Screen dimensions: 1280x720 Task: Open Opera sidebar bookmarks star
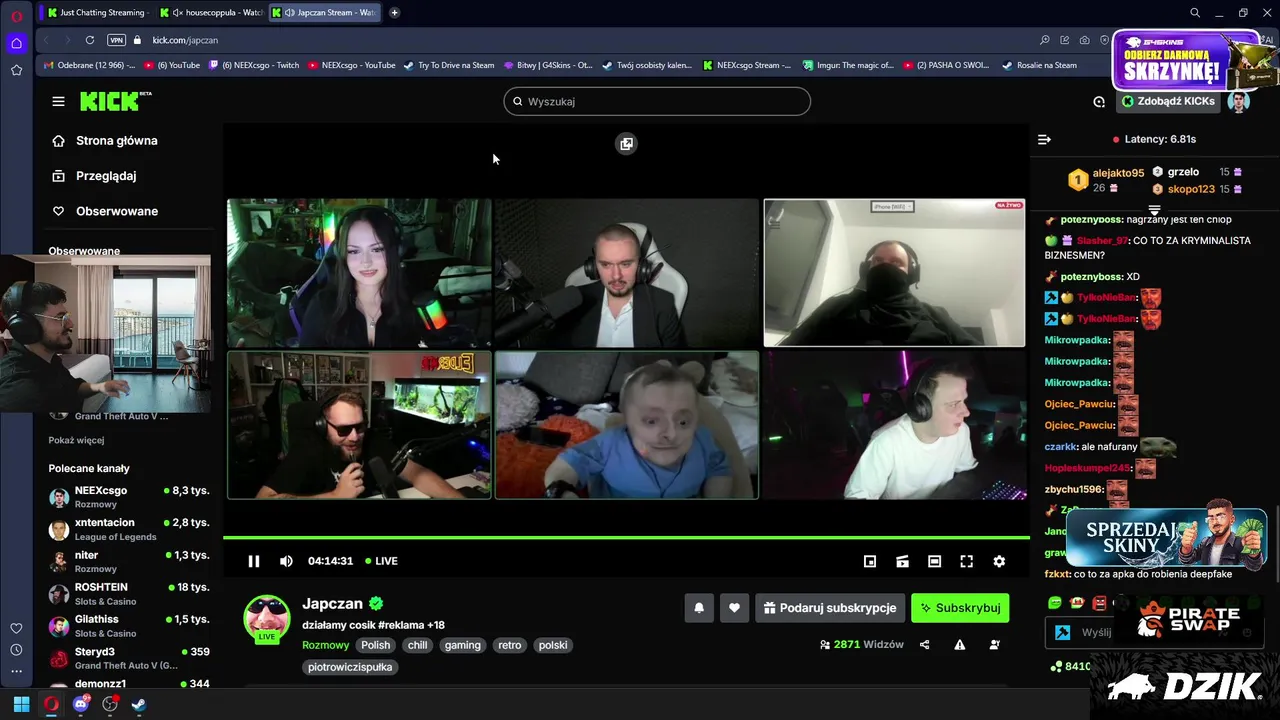(16, 70)
